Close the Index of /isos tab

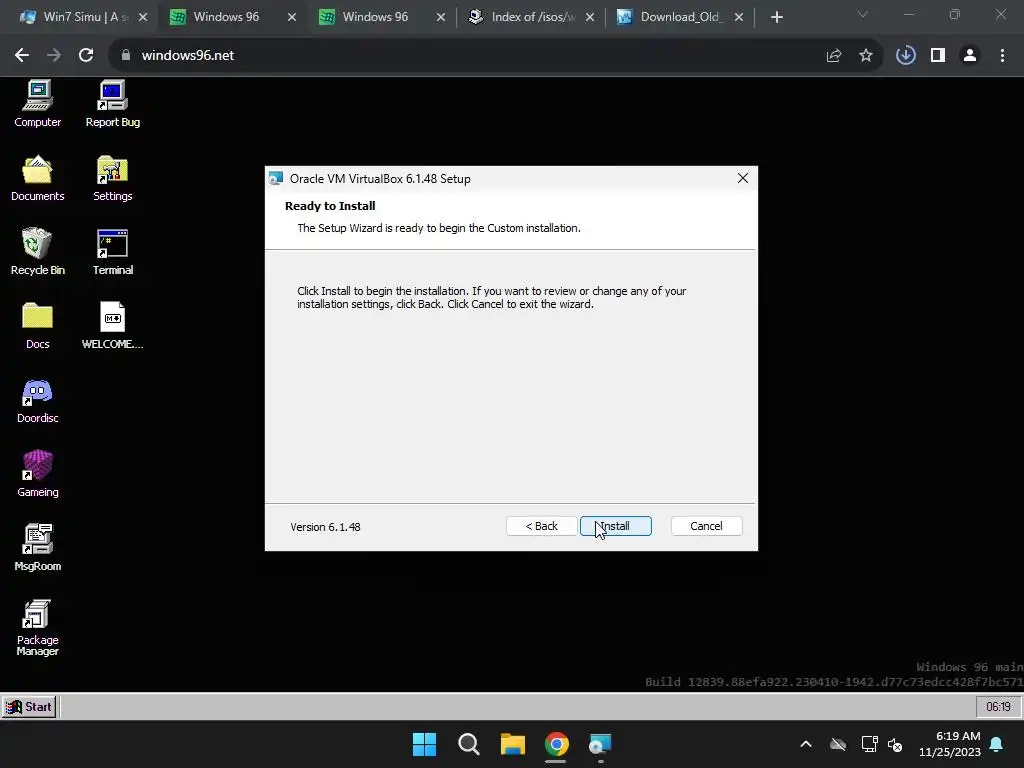click(x=590, y=18)
